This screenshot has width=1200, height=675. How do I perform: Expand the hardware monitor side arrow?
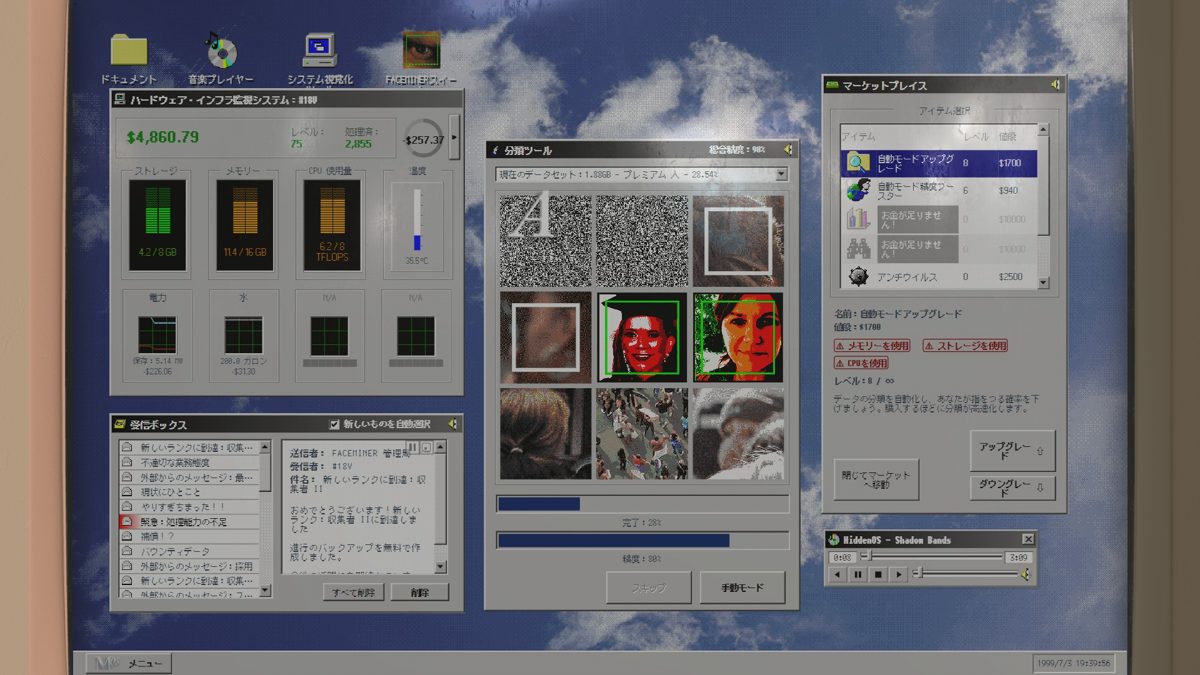(x=455, y=138)
